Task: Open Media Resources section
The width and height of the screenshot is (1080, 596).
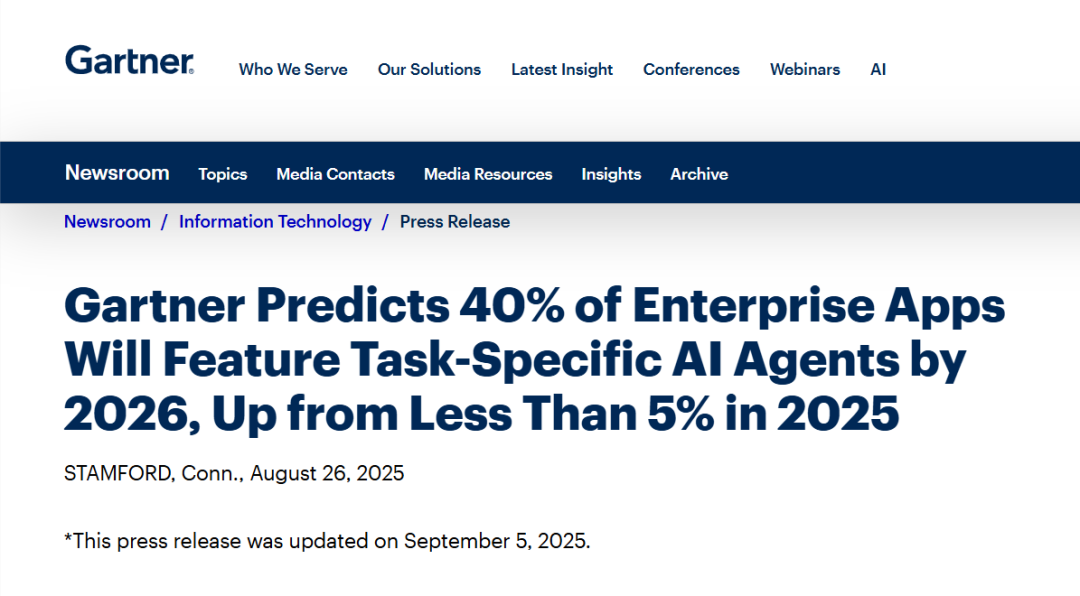Action: [488, 174]
